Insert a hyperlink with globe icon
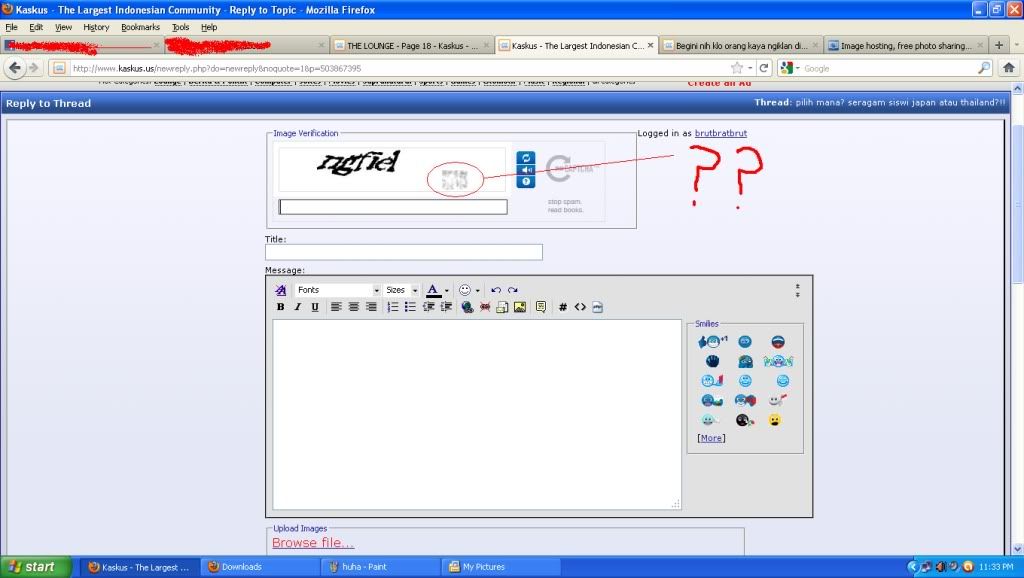This screenshot has height=578, width=1024. tap(467, 307)
